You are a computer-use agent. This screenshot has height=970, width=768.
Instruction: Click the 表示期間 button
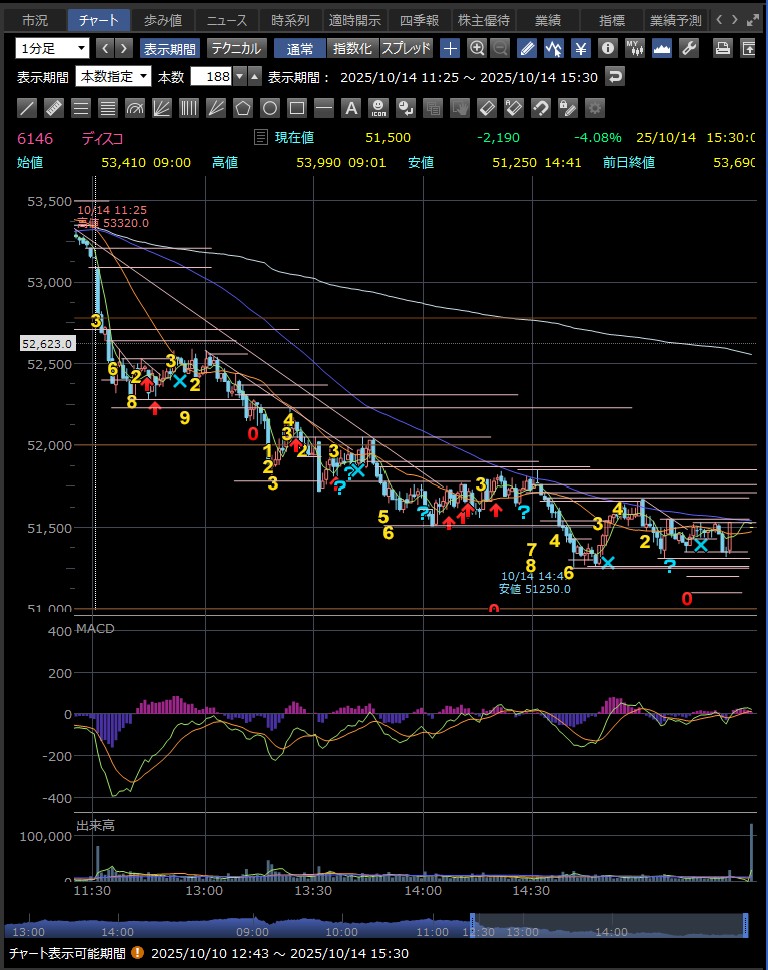tap(169, 48)
